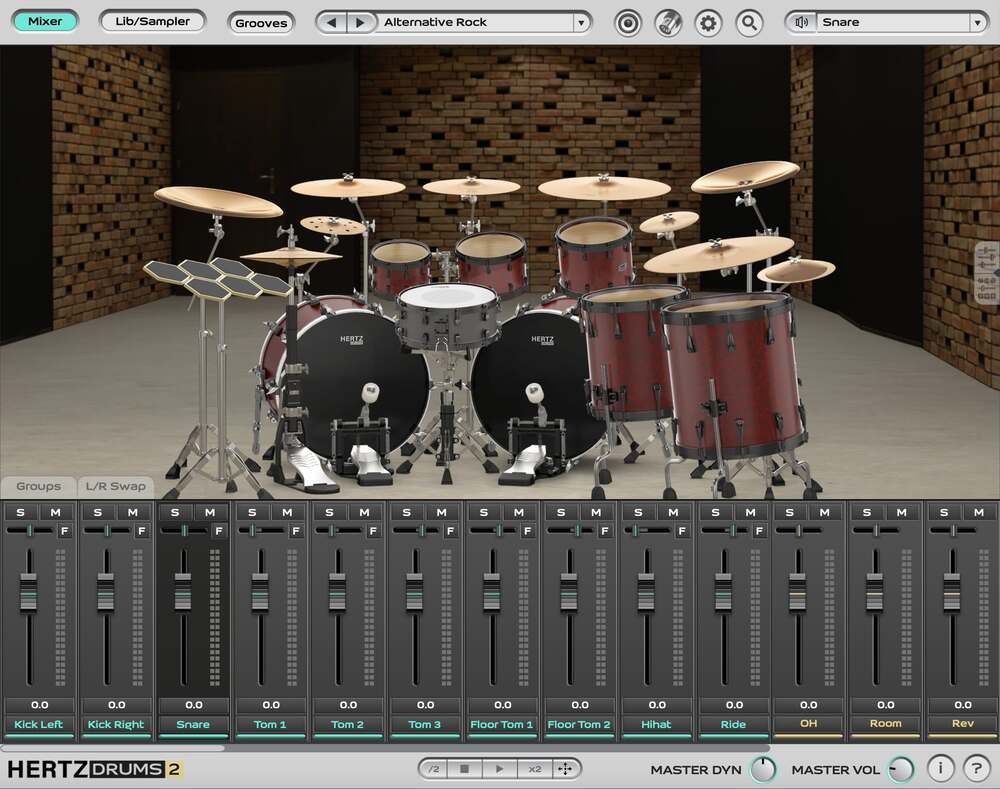Open the Groups panel

pyautogui.click(x=37, y=487)
